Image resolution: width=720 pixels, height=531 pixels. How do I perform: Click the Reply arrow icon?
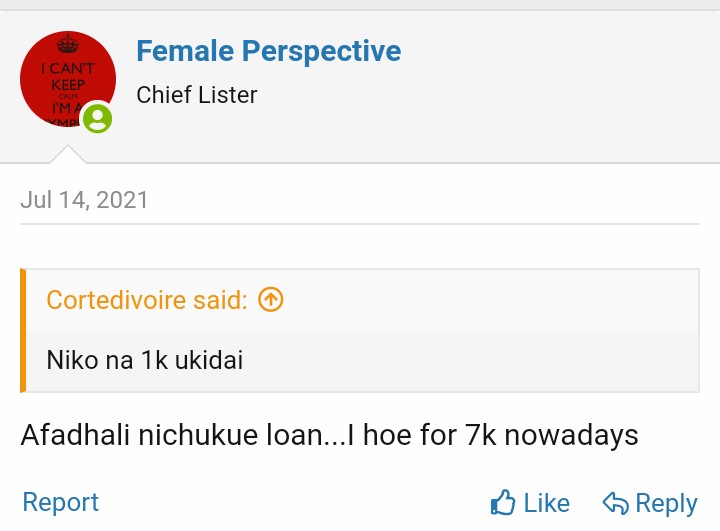pos(616,502)
